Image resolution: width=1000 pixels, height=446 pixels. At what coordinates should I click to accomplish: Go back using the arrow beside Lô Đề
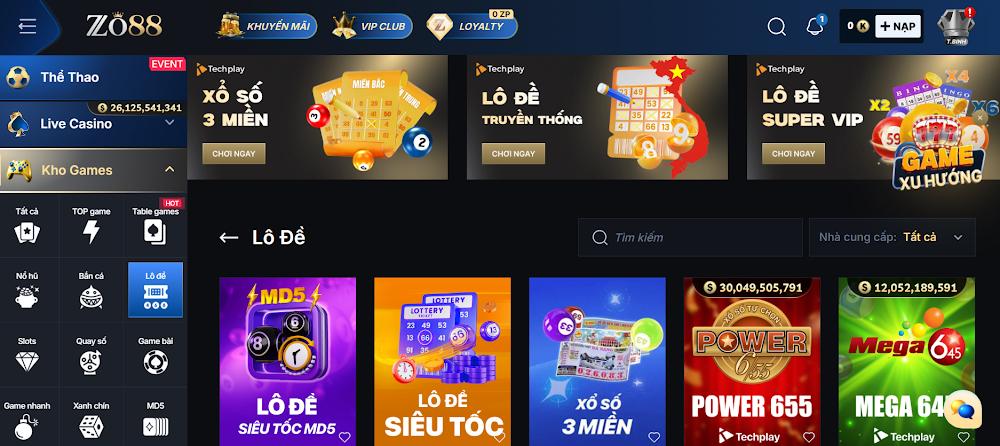tap(228, 238)
